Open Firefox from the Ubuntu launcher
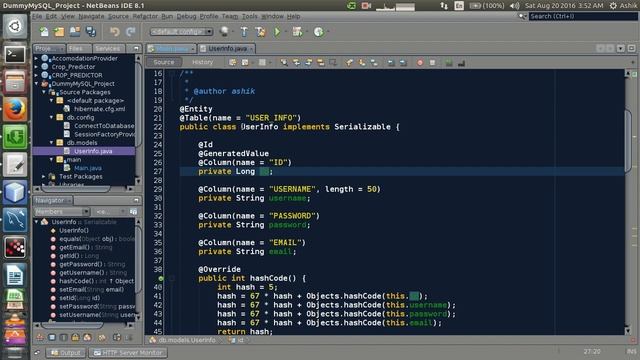This screenshot has height=360, width=640. click(x=15, y=109)
